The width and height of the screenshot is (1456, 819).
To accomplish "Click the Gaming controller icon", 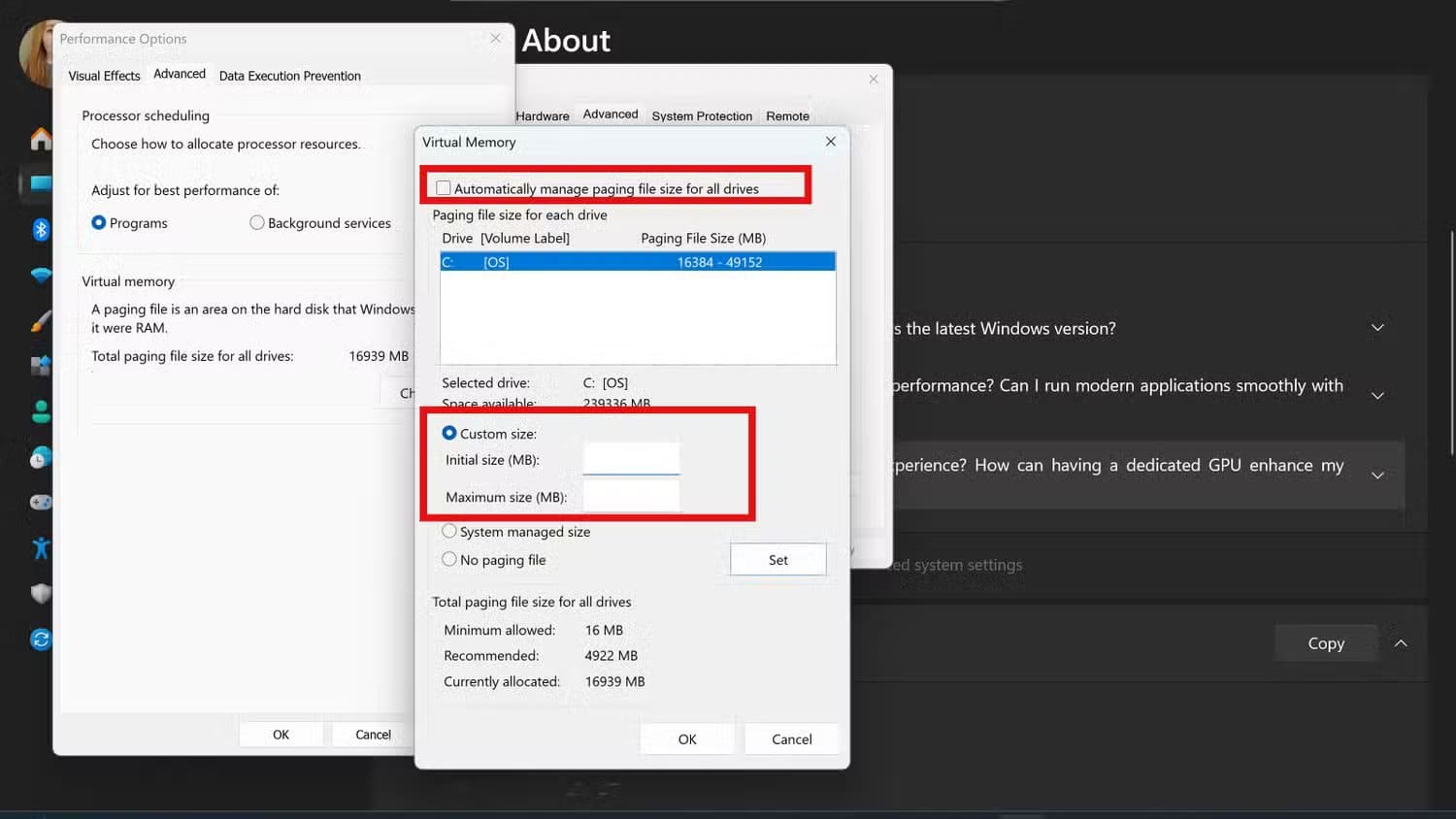I will [x=41, y=503].
